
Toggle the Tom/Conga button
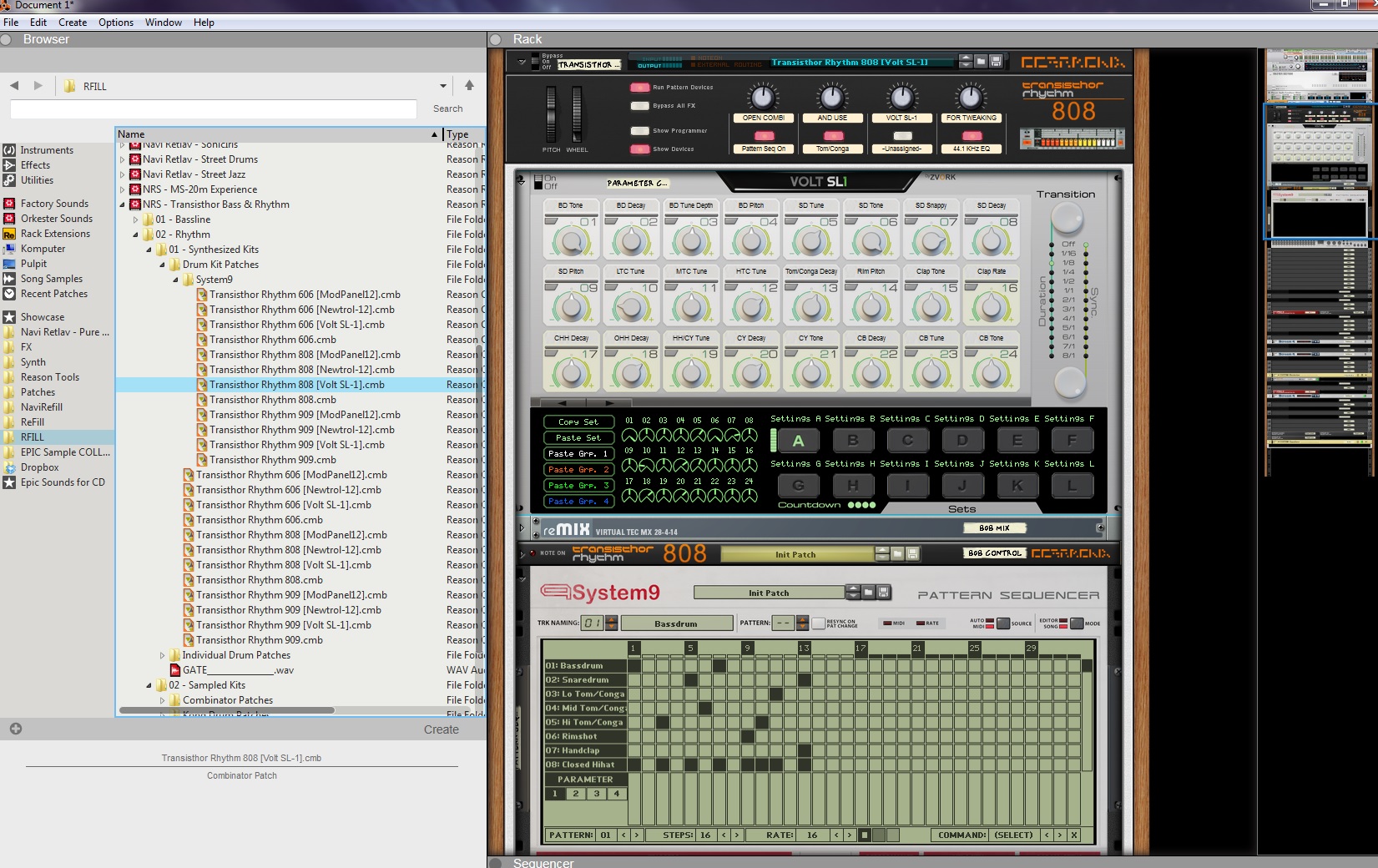coord(833,136)
